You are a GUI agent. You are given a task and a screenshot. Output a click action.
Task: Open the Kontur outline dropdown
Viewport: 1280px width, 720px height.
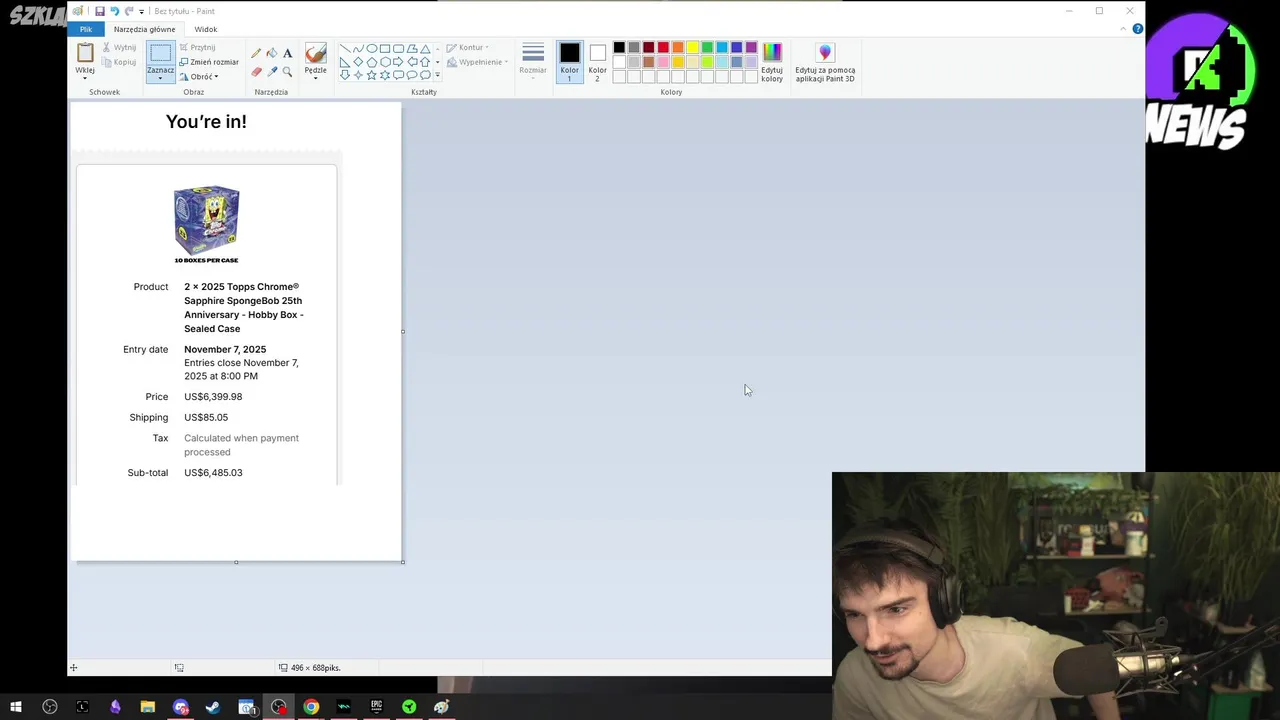(468, 47)
